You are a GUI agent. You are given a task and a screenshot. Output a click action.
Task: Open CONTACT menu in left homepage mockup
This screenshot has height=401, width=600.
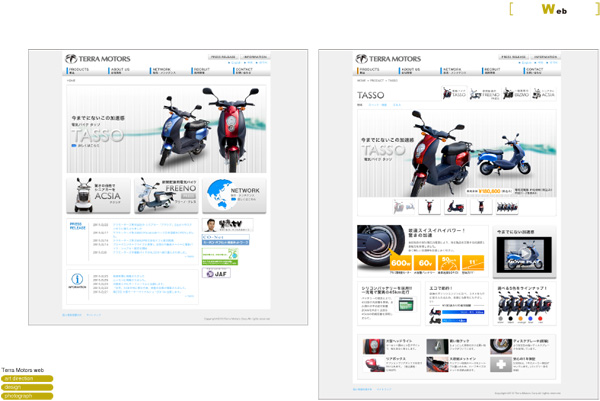(x=243, y=70)
